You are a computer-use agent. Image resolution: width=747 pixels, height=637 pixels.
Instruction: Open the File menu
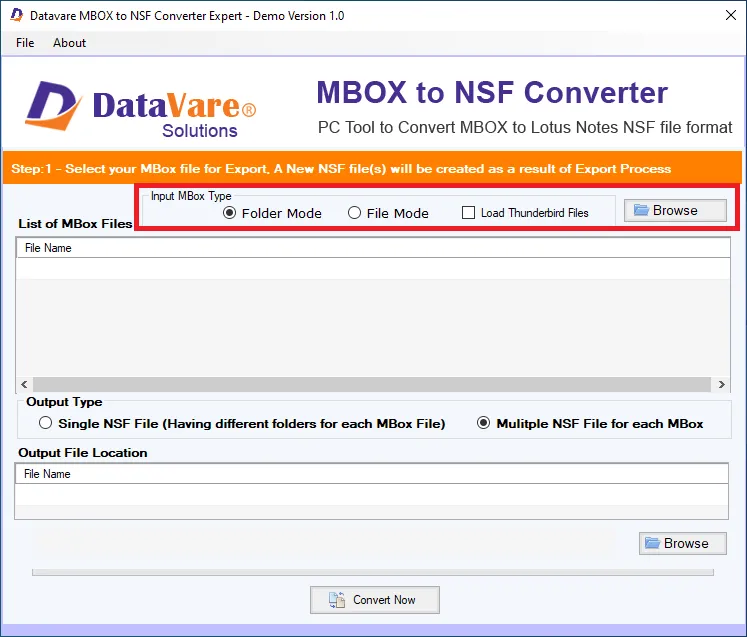[x=25, y=43]
